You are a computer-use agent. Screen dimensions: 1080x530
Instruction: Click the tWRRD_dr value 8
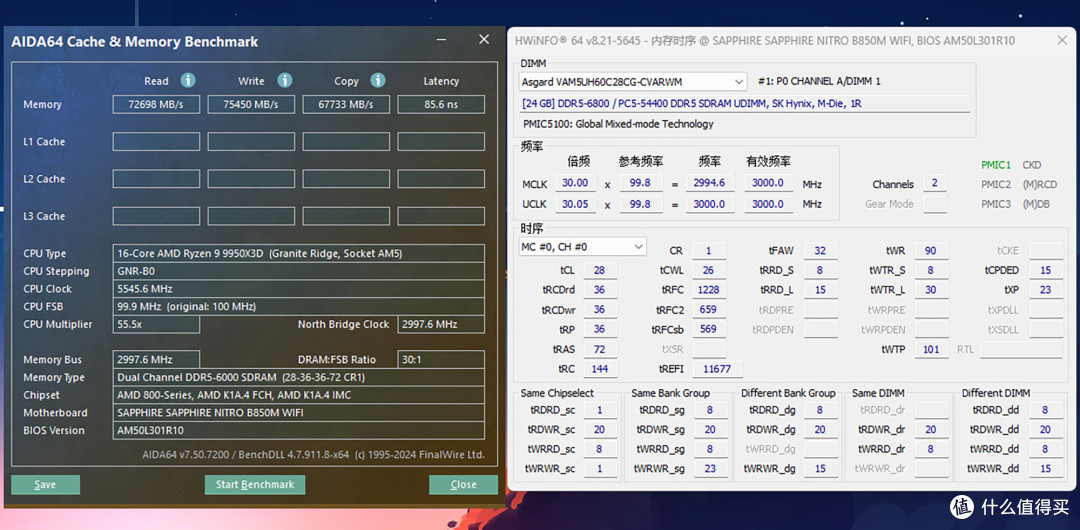point(931,449)
